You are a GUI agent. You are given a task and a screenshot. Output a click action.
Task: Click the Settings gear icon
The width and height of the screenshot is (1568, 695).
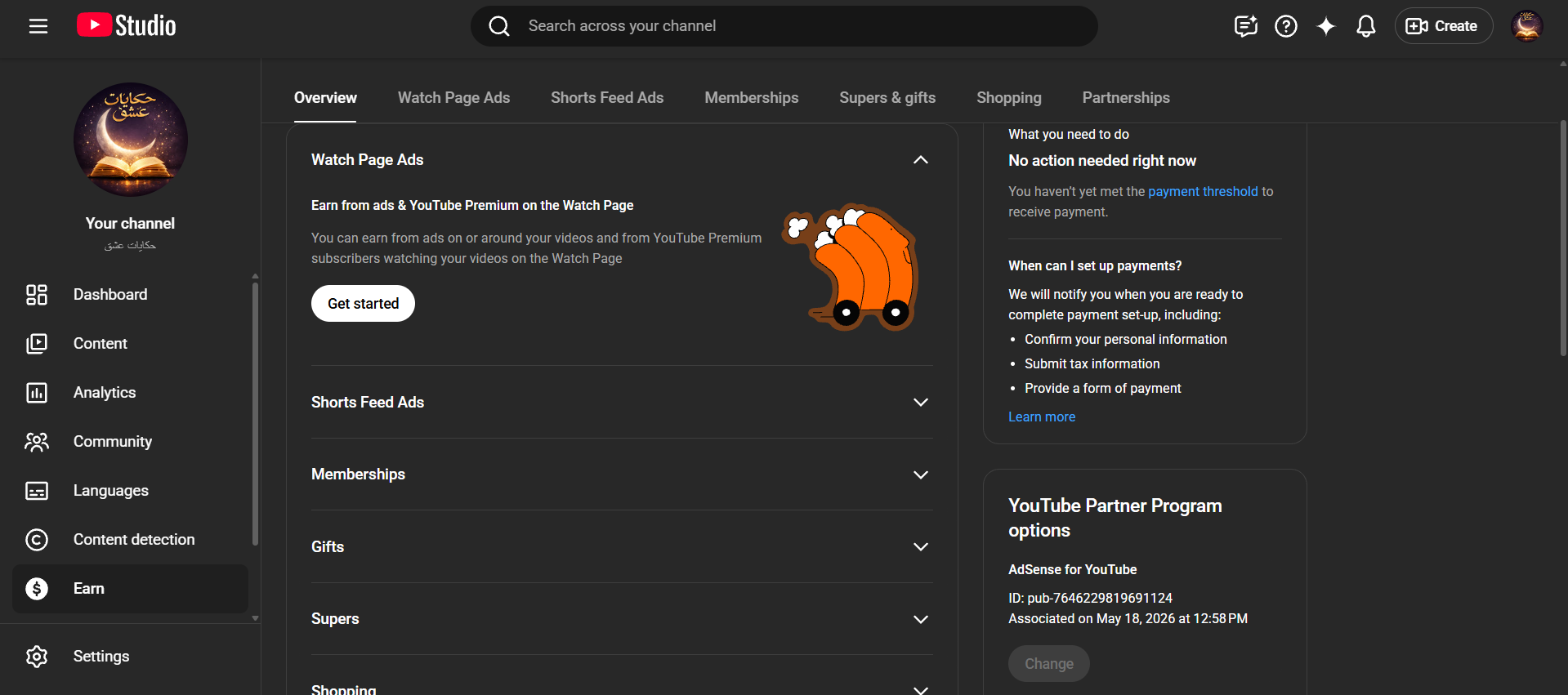tap(37, 657)
